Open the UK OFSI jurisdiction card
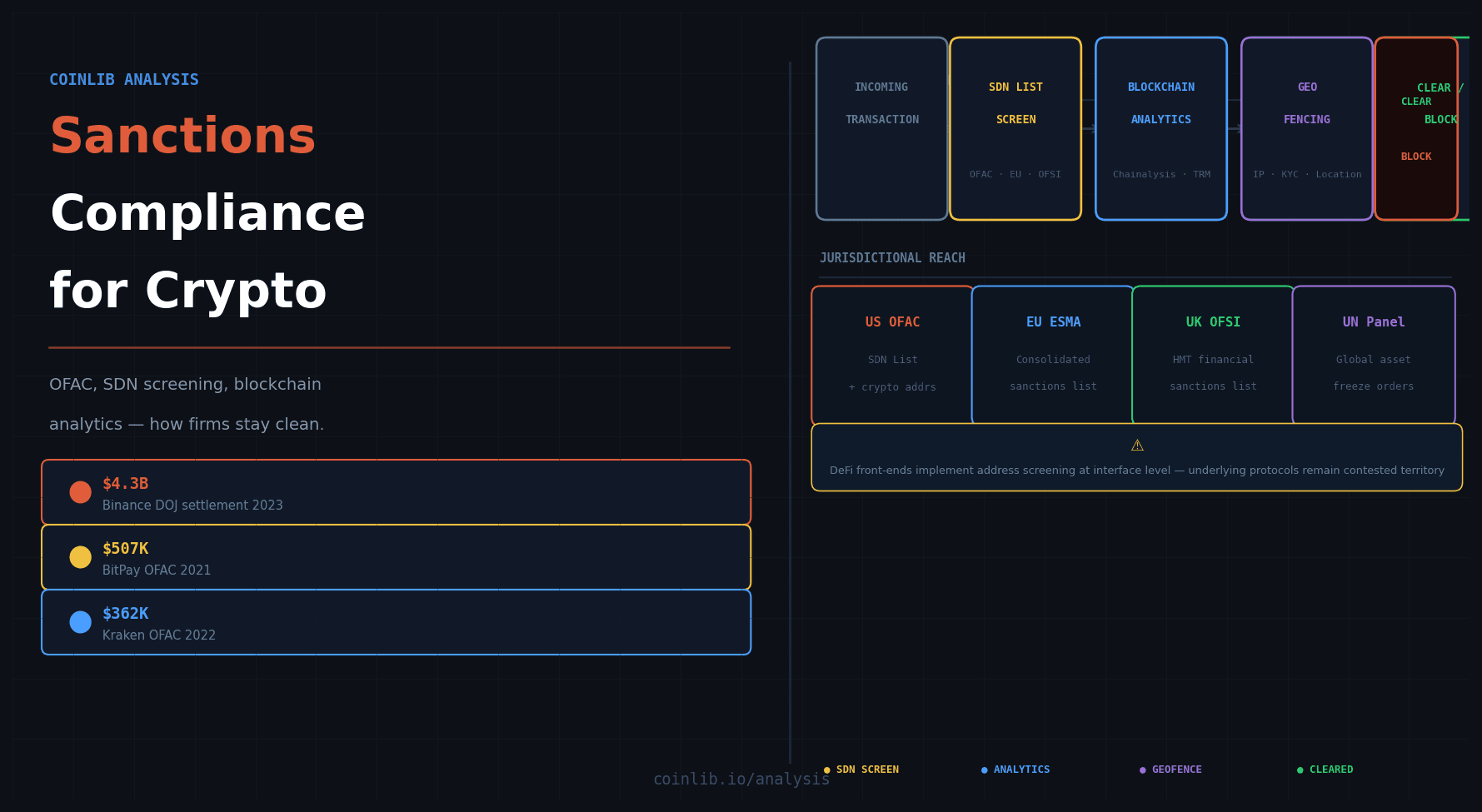Image resolution: width=1482 pixels, height=812 pixels. 1213,356
